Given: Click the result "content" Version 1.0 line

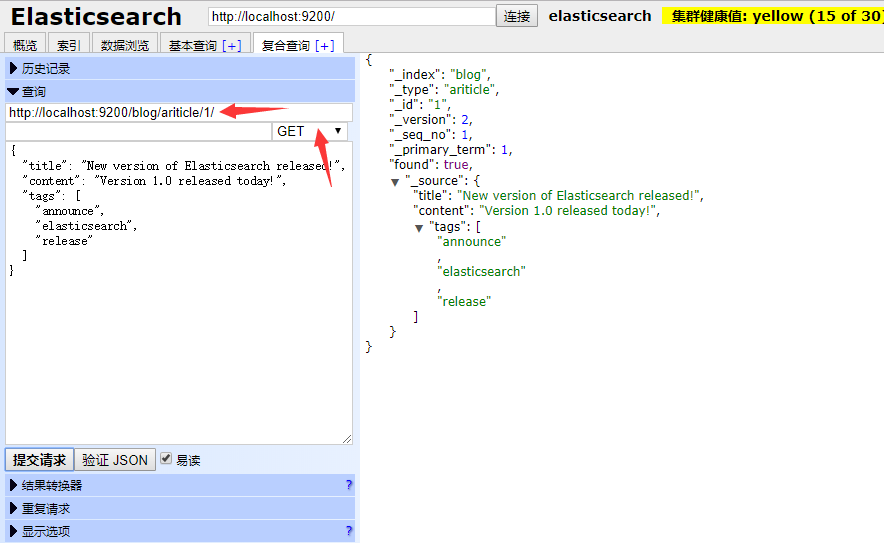Looking at the screenshot, I should tap(536, 210).
